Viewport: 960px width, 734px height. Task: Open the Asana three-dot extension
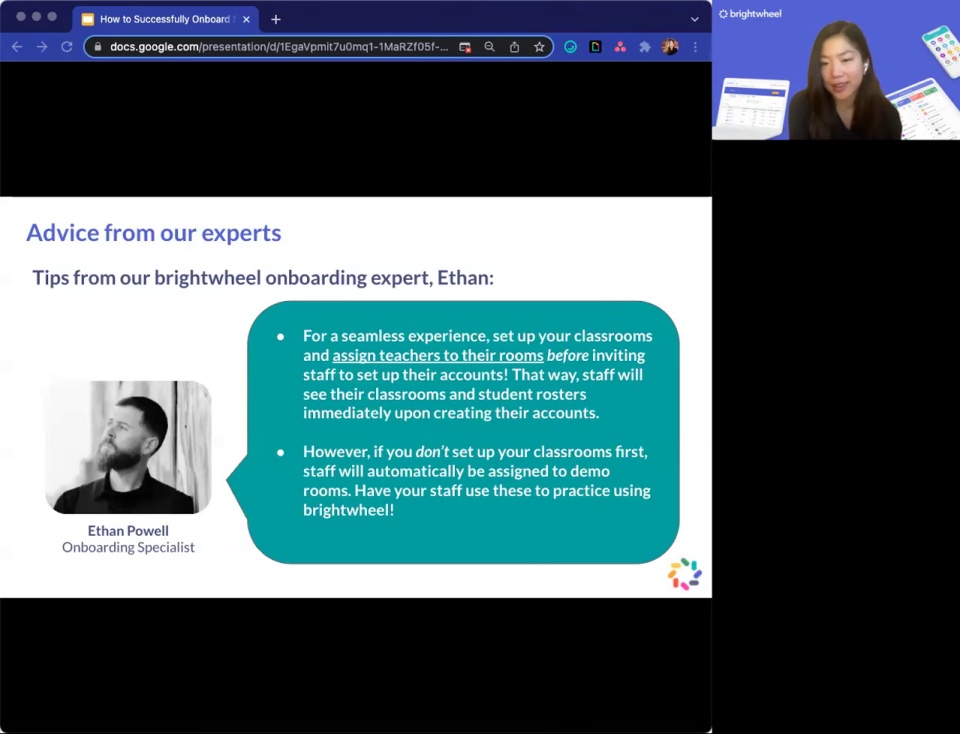pos(620,47)
